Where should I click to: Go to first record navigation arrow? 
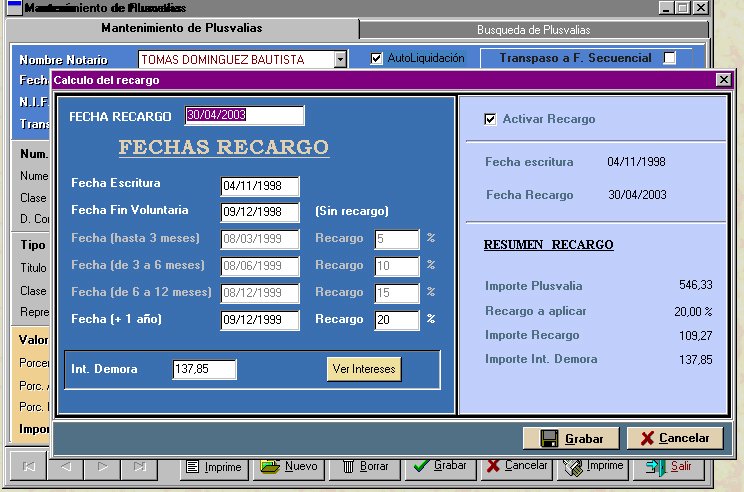(28, 466)
